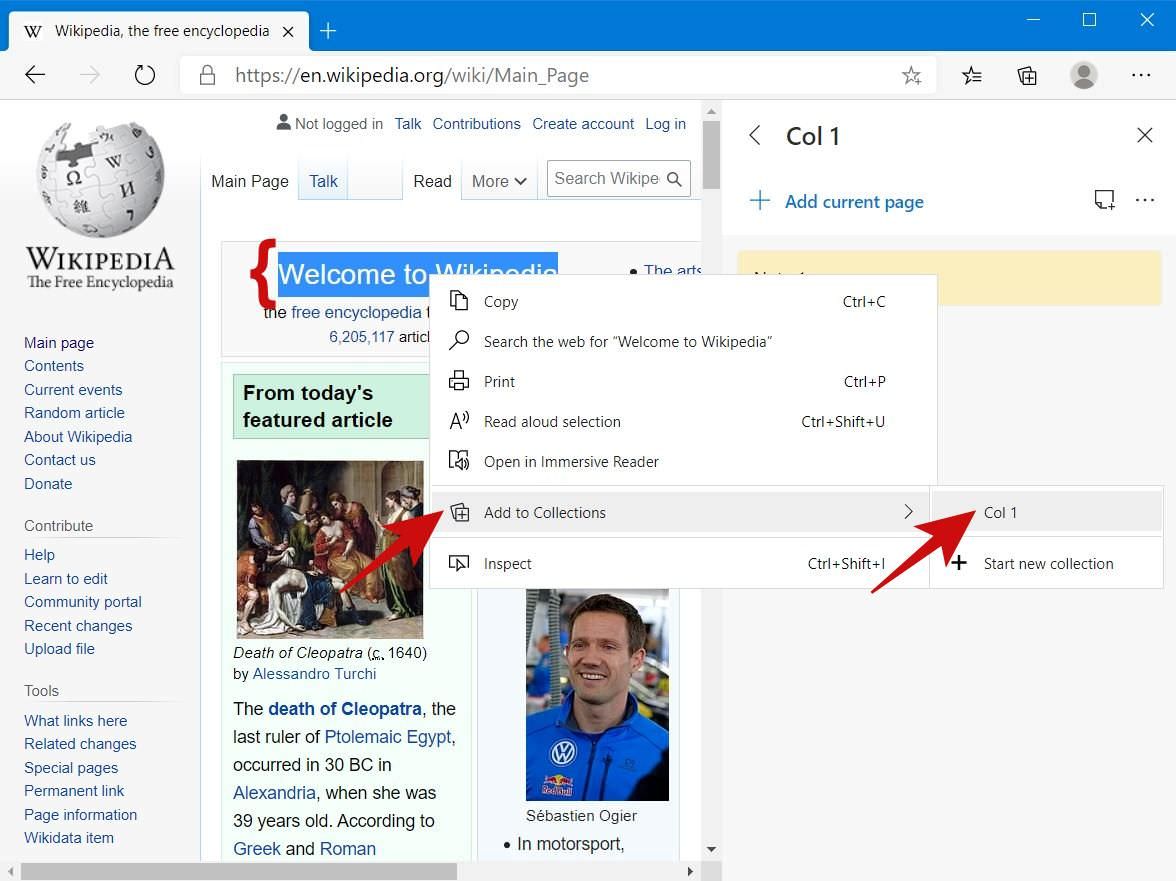
Task: Click the vertical scrollbar thumb
Action: point(711,155)
